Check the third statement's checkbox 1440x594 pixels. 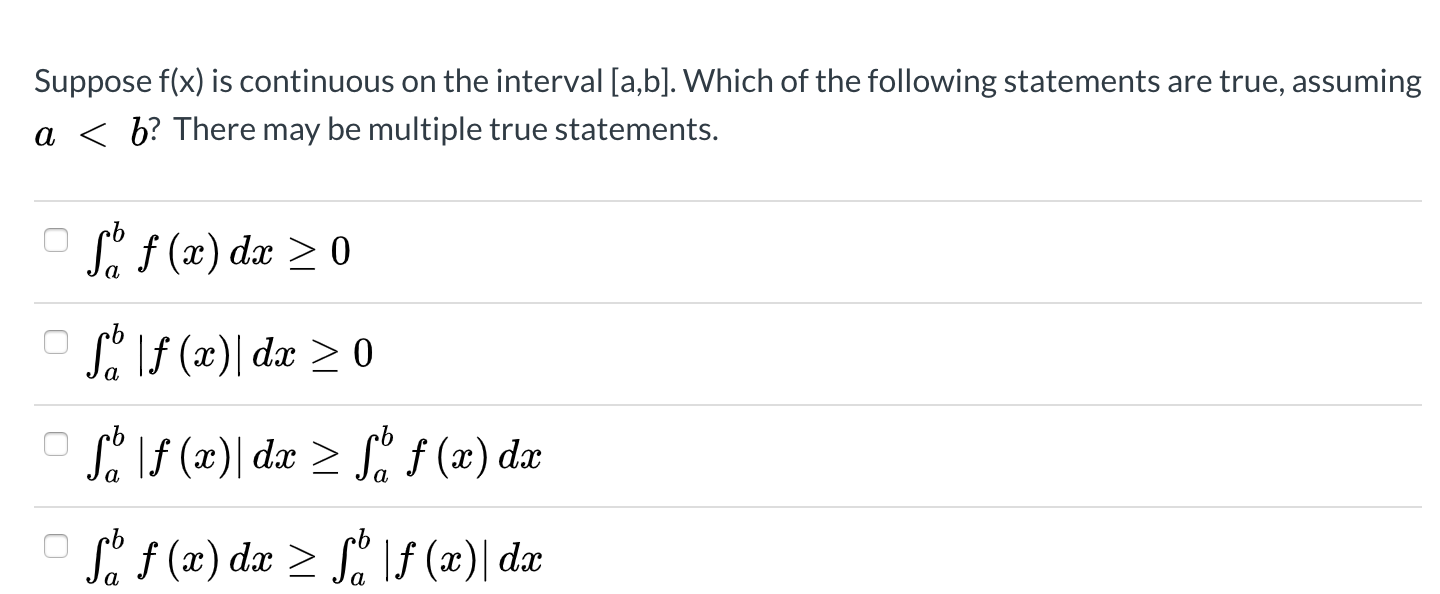point(55,444)
